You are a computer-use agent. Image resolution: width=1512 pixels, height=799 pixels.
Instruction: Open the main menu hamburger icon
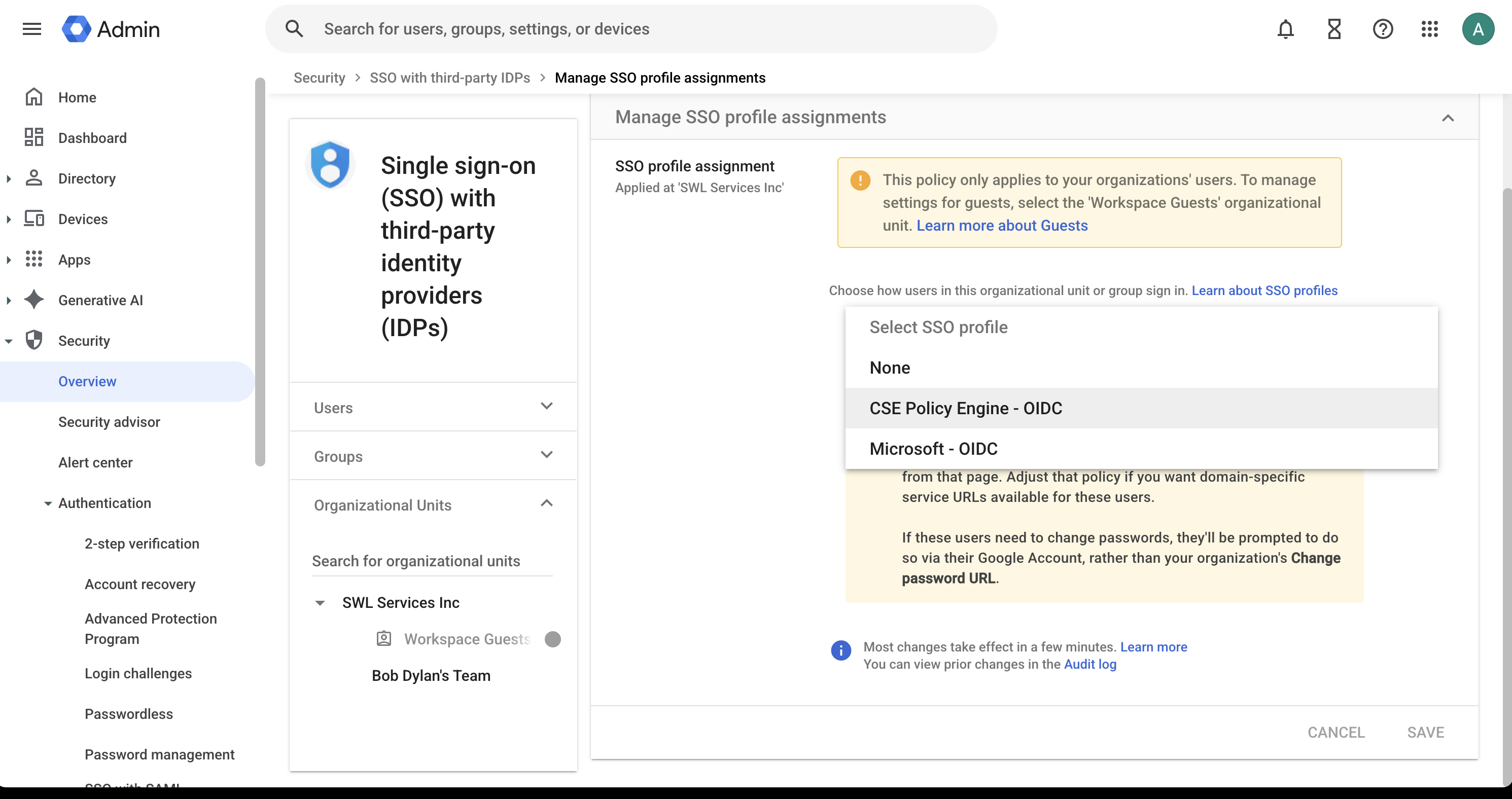[x=31, y=29]
